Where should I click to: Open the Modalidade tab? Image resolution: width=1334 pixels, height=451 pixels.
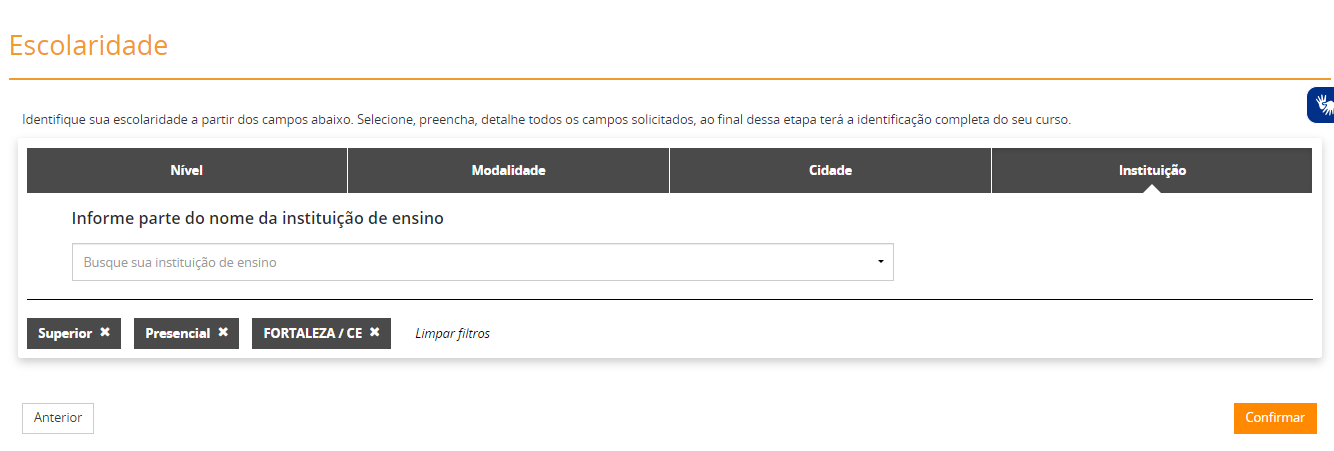(508, 171)
